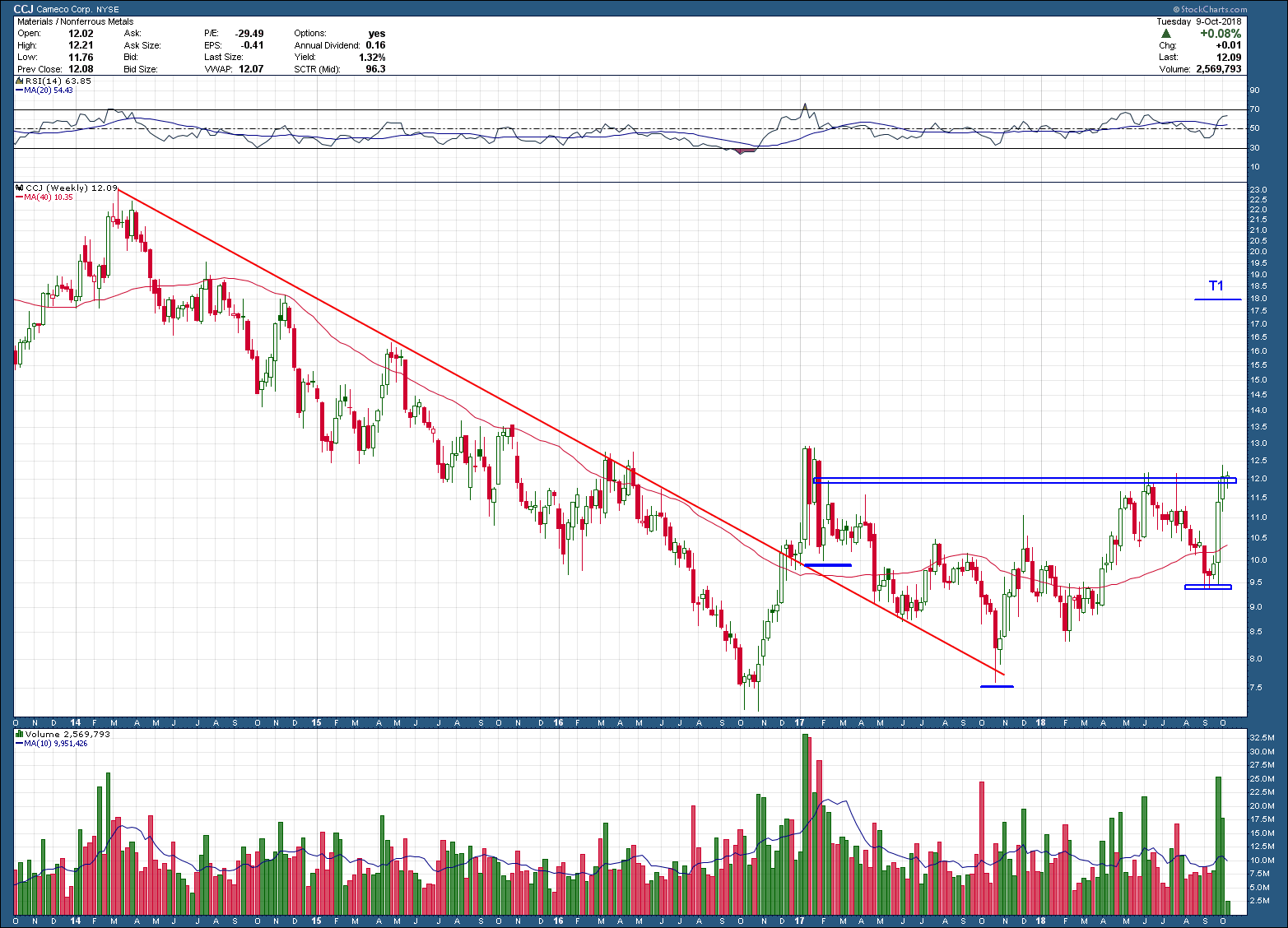Click the Prev Close value 12.08
Image resolution: width=1288 pixels, height=928 pixels.
click(x=81, y=69)
